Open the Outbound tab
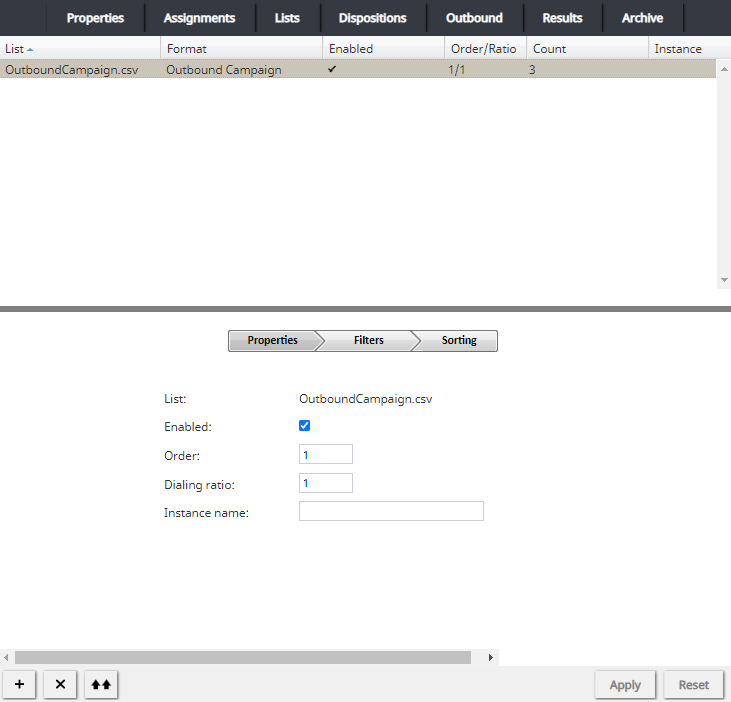The image size is (731, 702). click(474, 18)
